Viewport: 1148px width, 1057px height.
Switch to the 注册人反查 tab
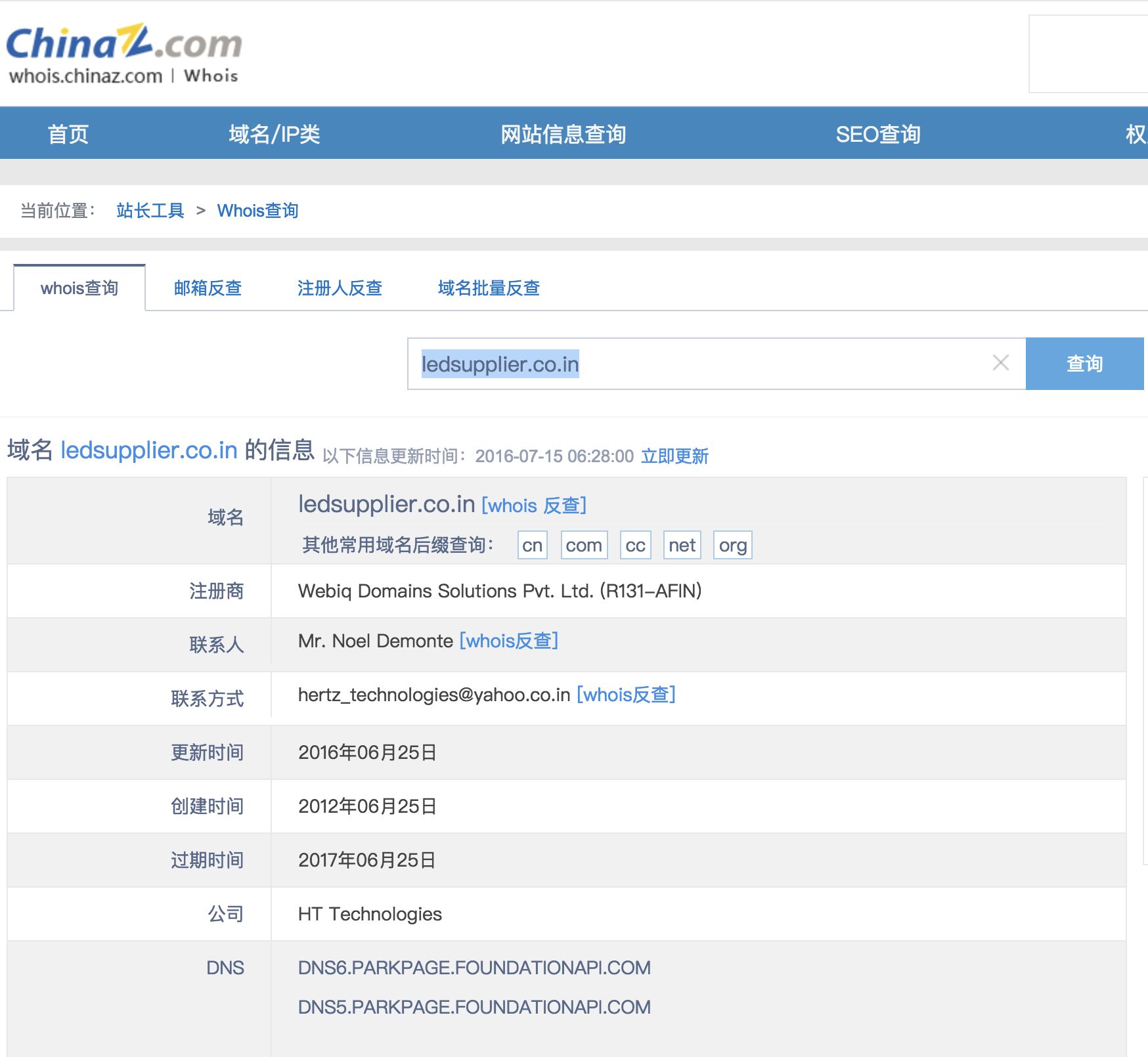(340, 288)
